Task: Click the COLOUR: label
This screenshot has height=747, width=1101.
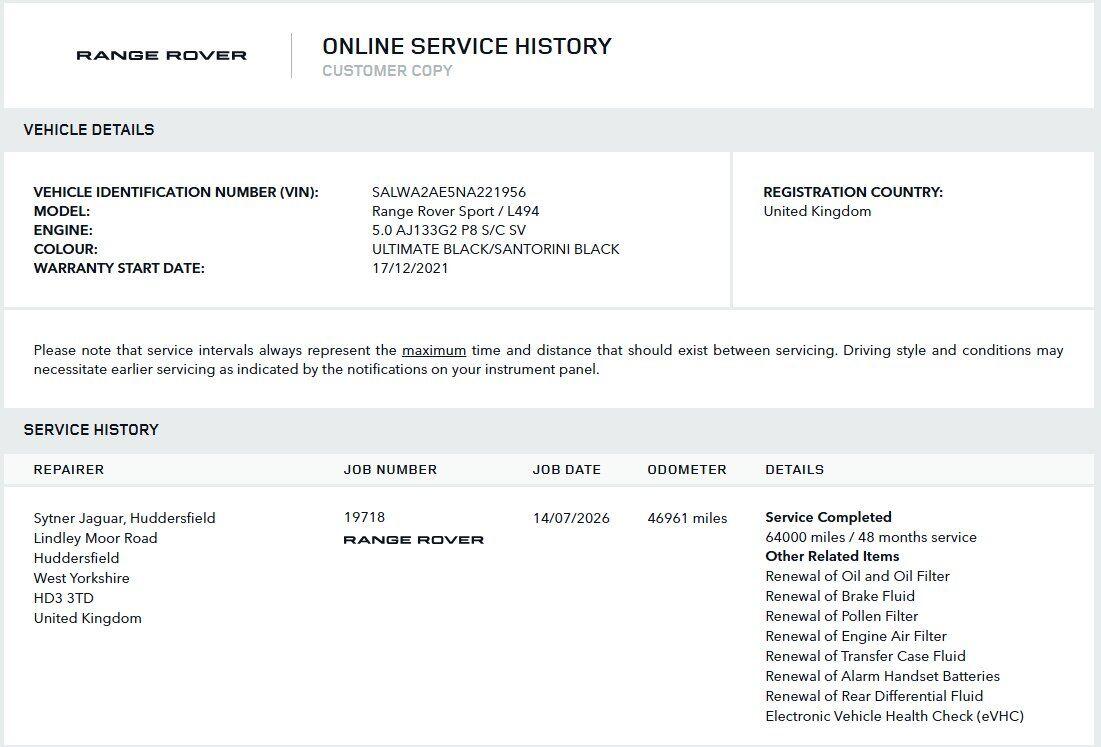Action: click(65, 249)
